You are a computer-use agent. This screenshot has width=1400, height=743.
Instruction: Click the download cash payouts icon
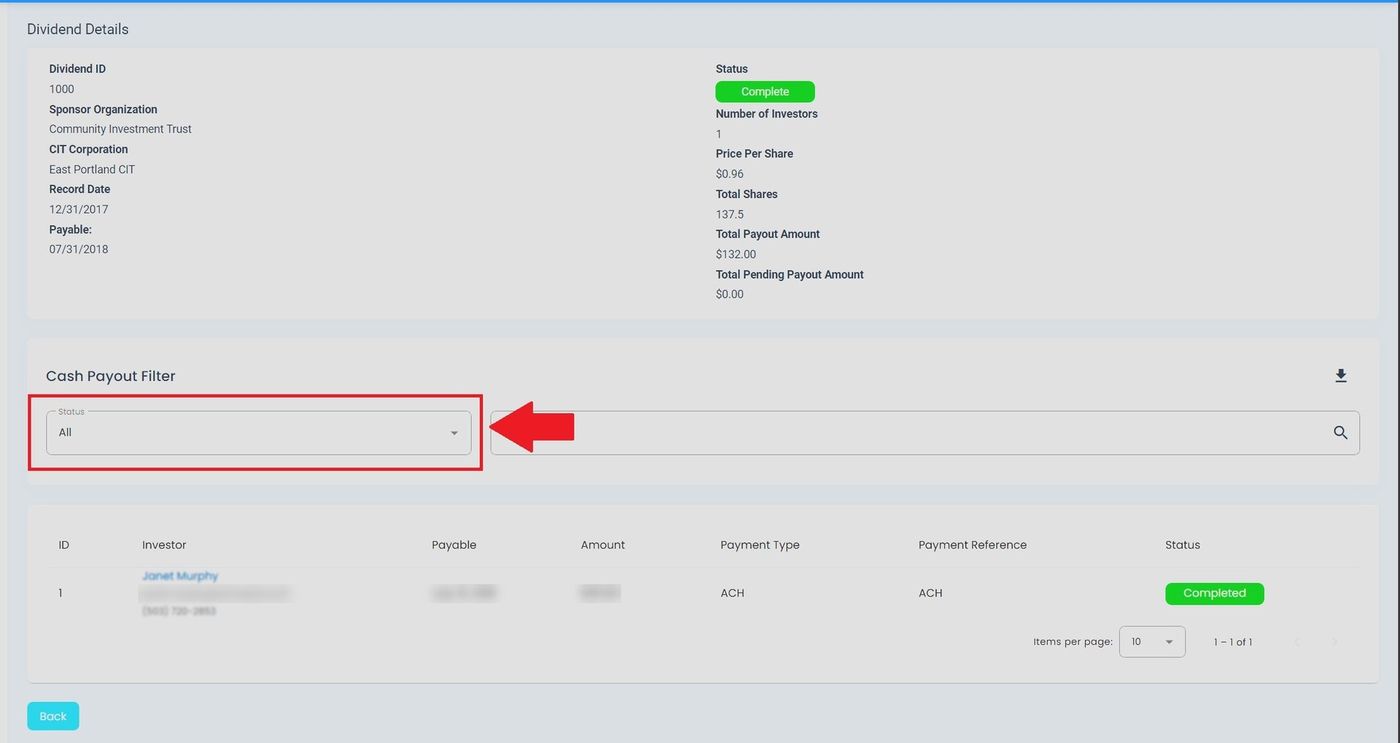pos(1340,376)
